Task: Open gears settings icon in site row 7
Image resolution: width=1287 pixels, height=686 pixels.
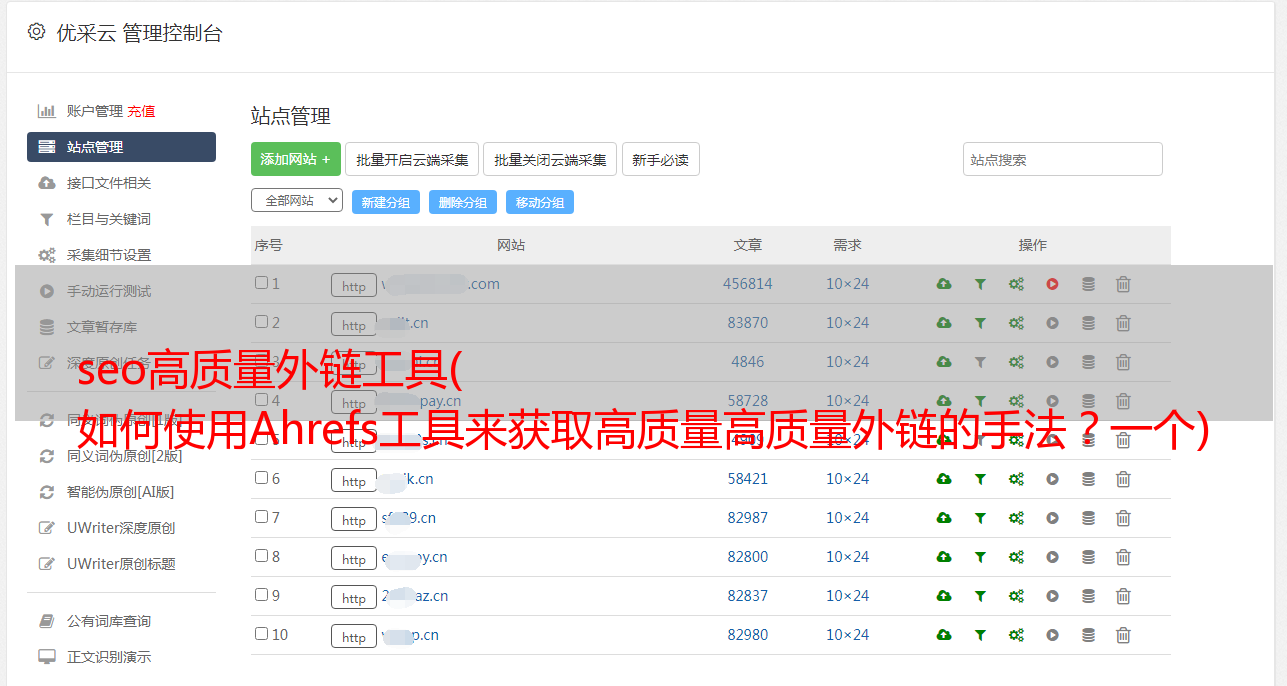Action: pos(1016,518)
